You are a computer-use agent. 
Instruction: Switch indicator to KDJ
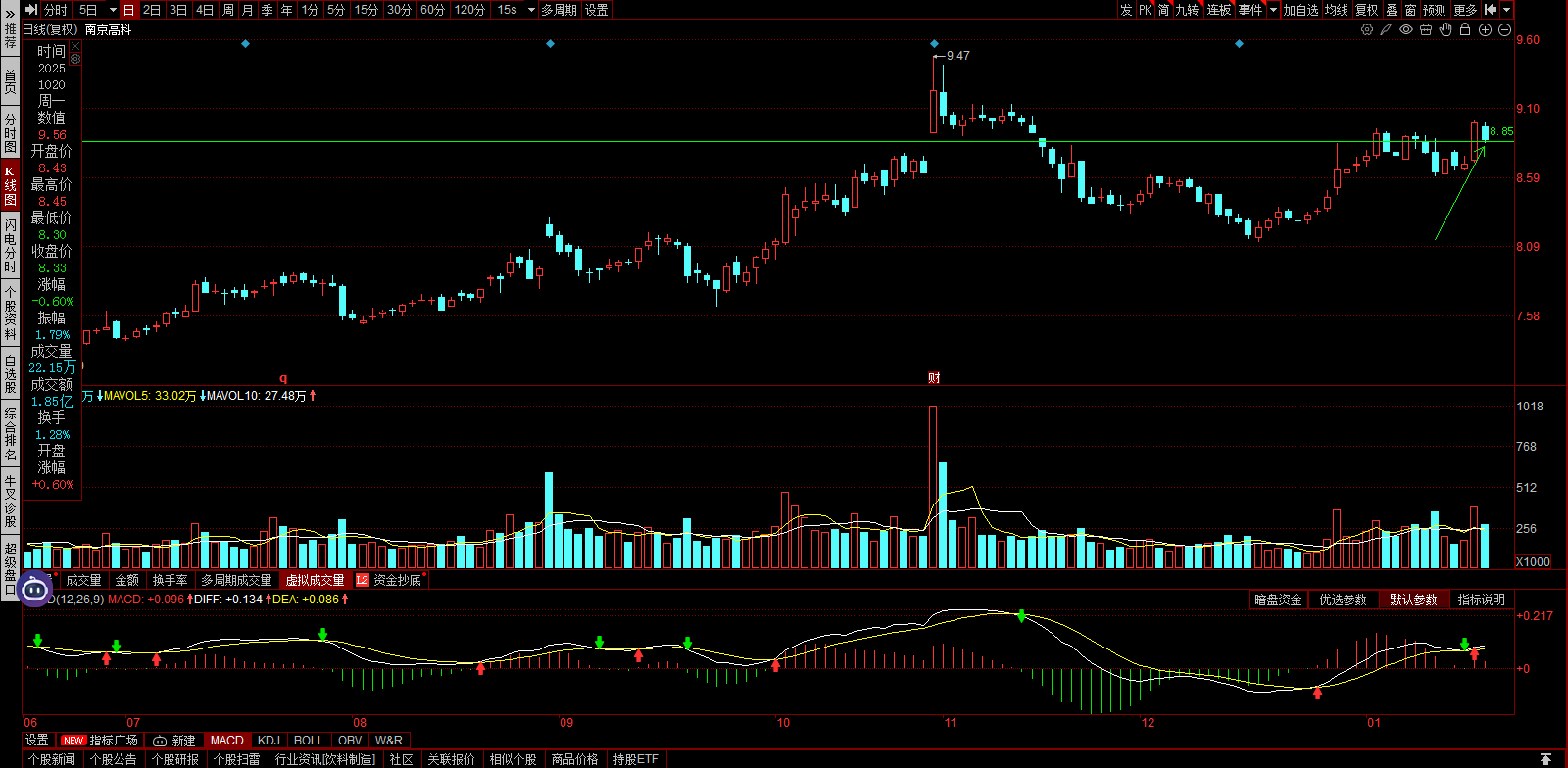[269, 741]
